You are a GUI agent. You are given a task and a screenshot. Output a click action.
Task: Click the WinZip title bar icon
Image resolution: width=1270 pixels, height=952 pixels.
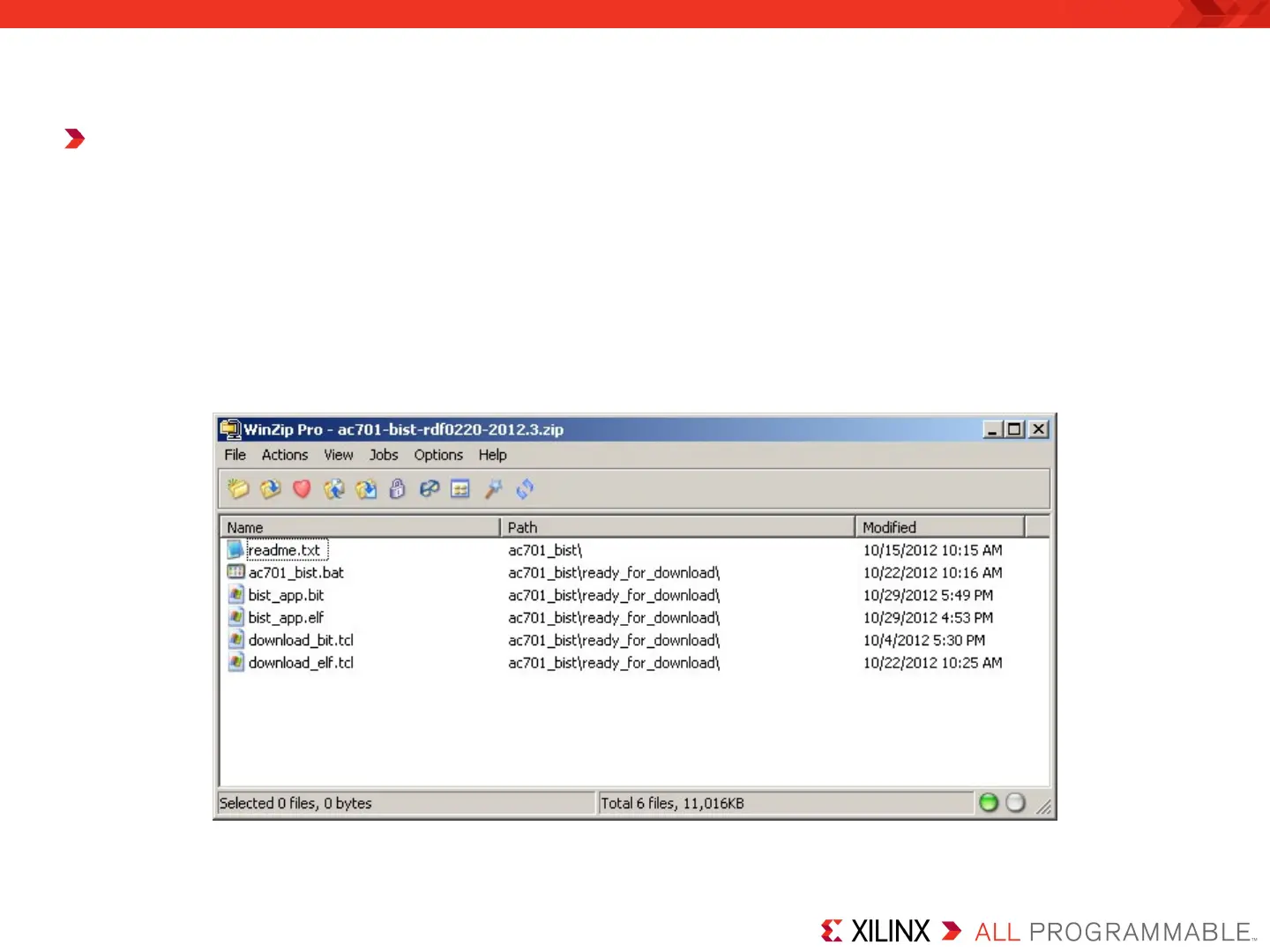pos(230,429)
